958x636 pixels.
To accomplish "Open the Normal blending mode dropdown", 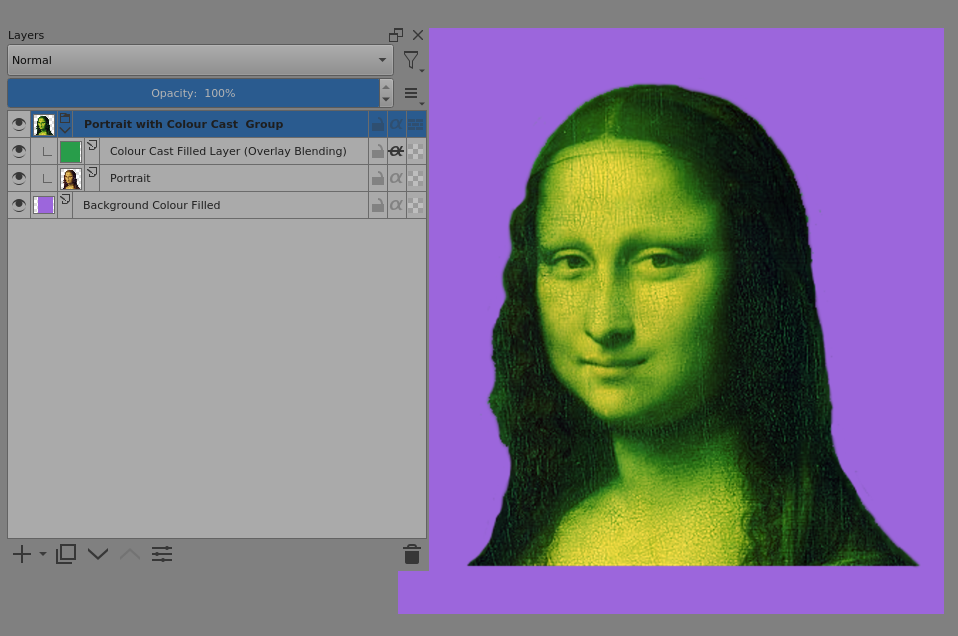I will click(x=200, y=60).
